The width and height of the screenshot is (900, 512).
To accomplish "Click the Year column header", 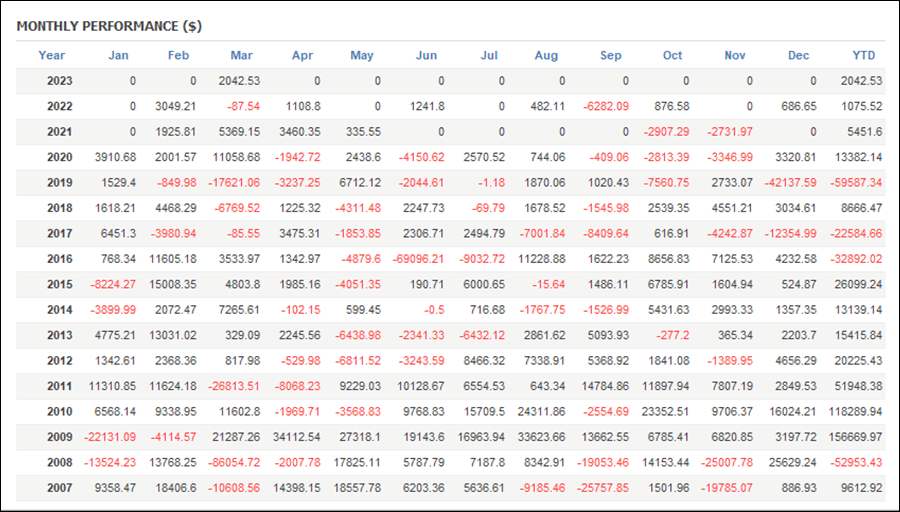I will coord(52,56).
